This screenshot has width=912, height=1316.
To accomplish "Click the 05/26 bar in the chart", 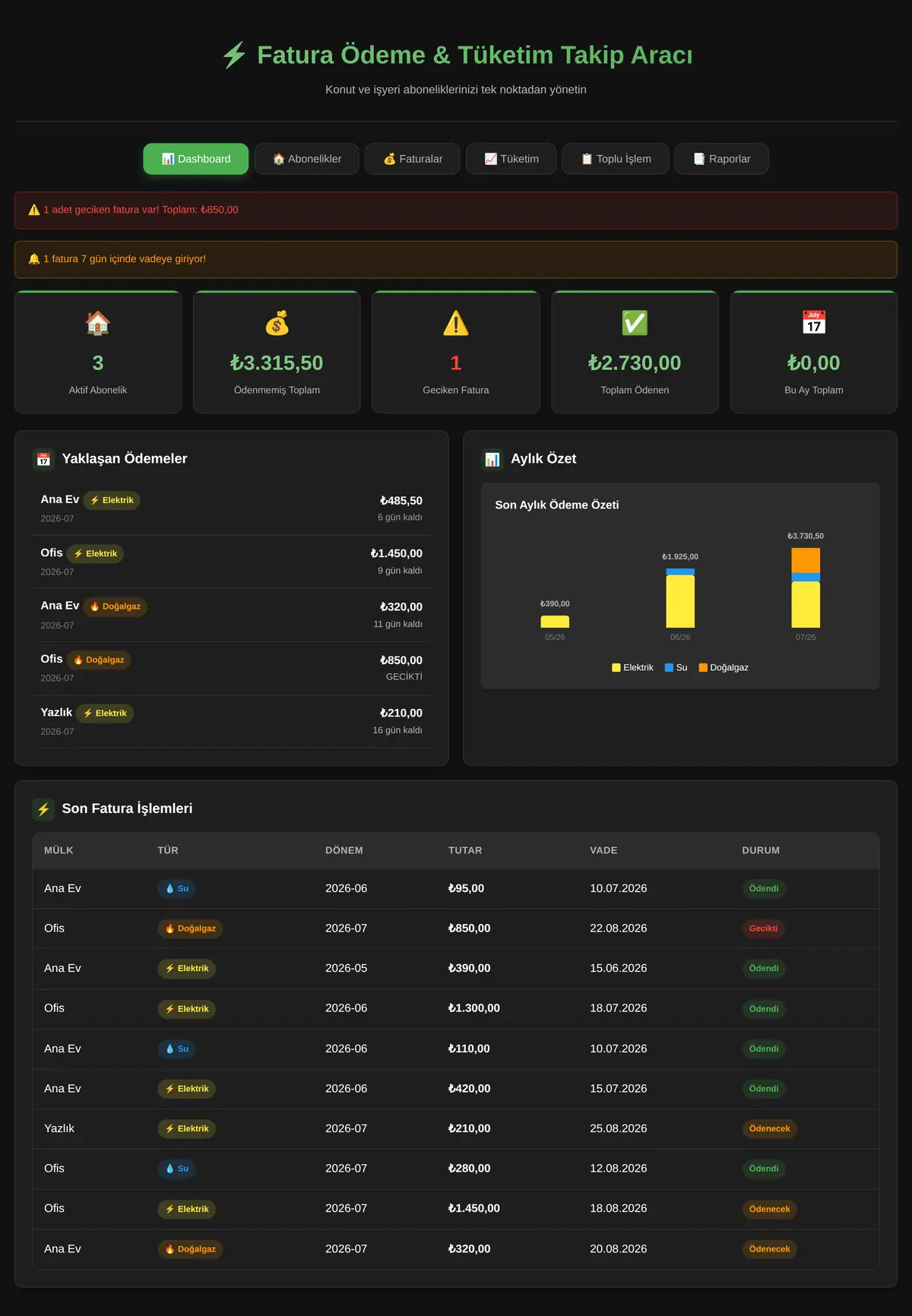I will (x=555, y=622).
